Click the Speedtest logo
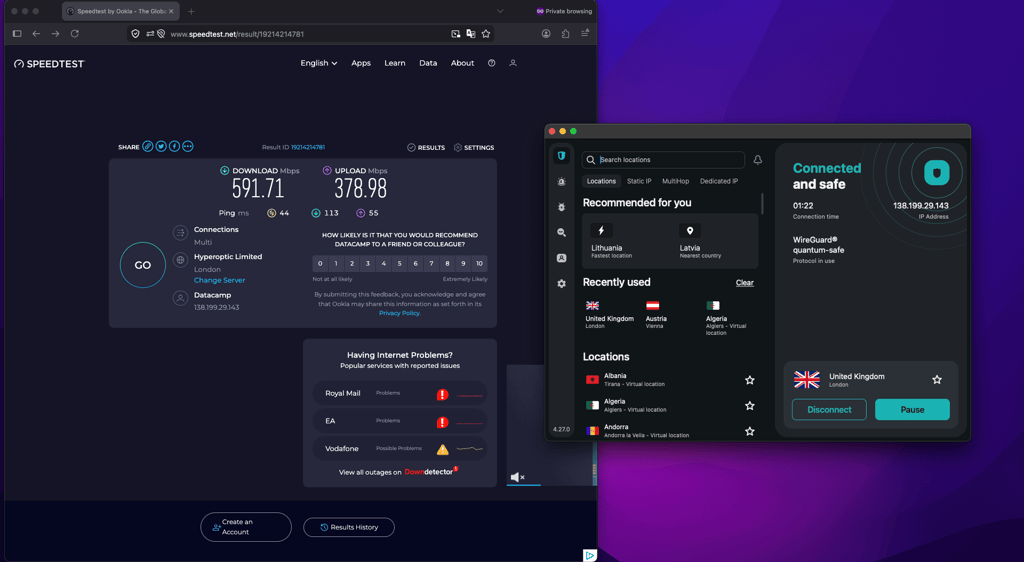1024x562 pixels. click(50, 63)
